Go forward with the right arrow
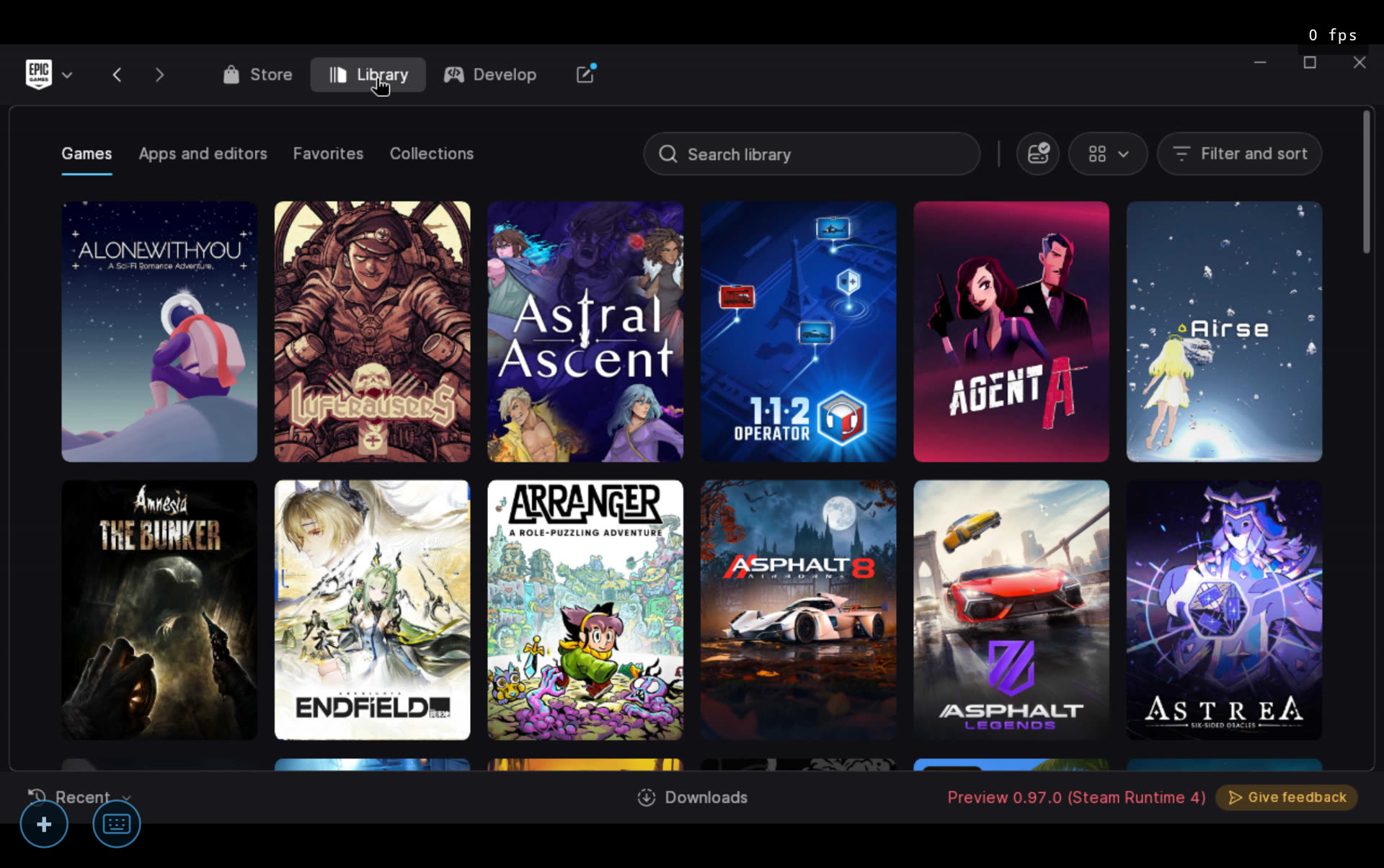 (160, 75)
